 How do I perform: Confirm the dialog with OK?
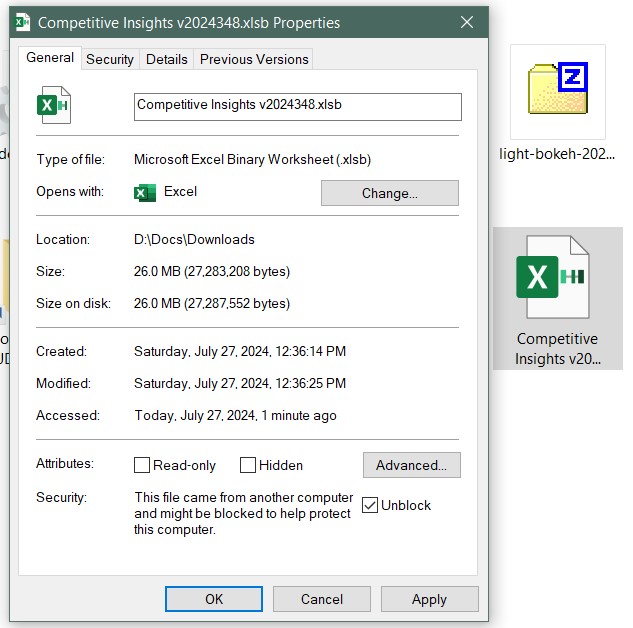coord(214,599)
